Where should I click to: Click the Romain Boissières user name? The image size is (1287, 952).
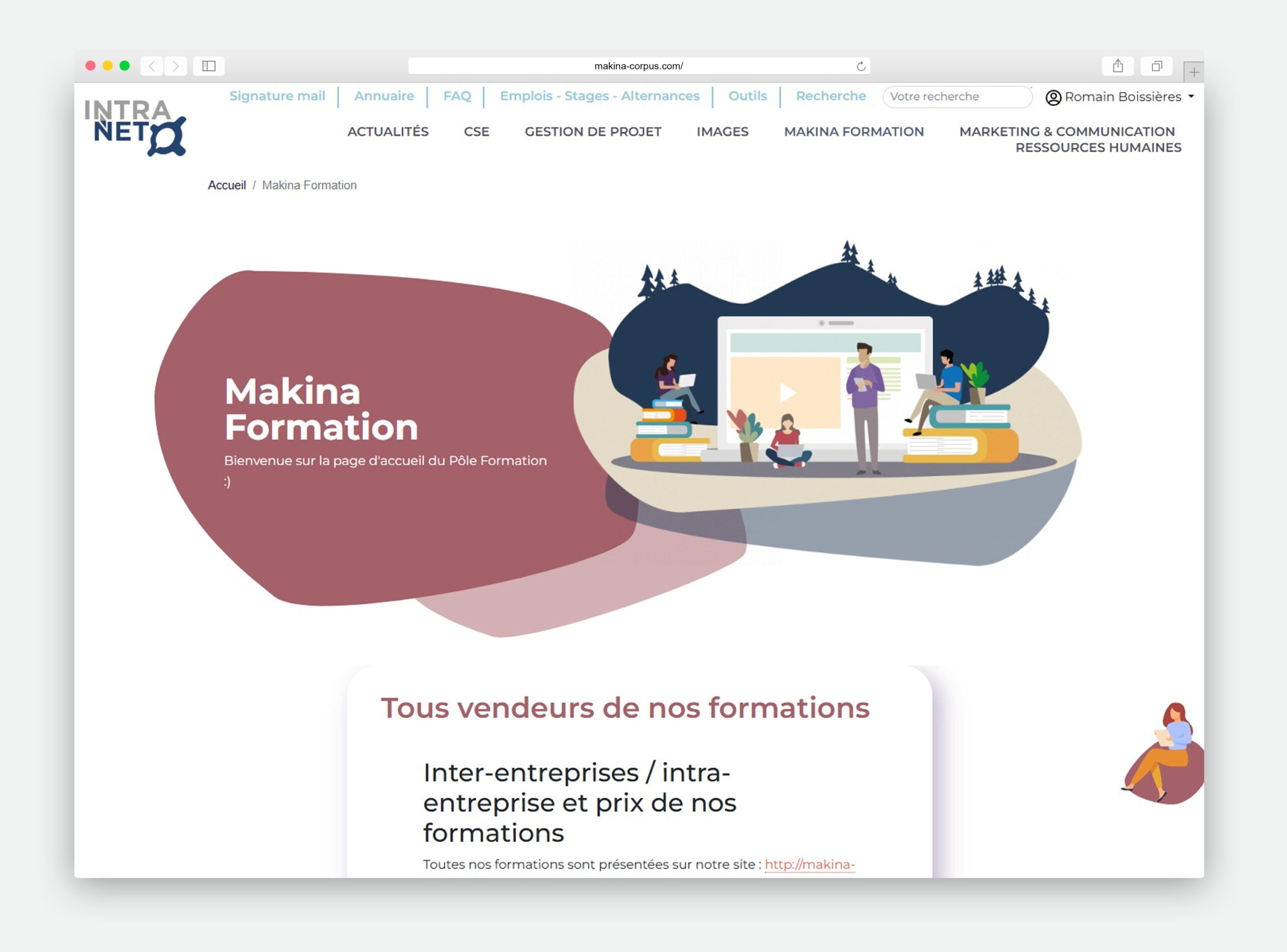click(x=1123, y=96)
